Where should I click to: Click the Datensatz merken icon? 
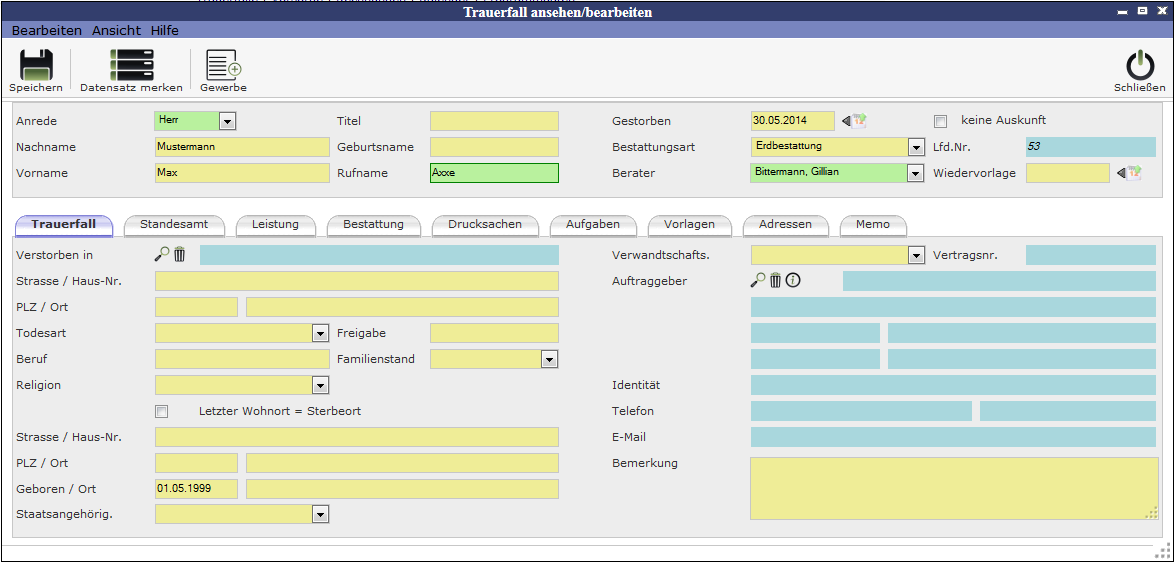pyautogui.click(x=131, y=65)
